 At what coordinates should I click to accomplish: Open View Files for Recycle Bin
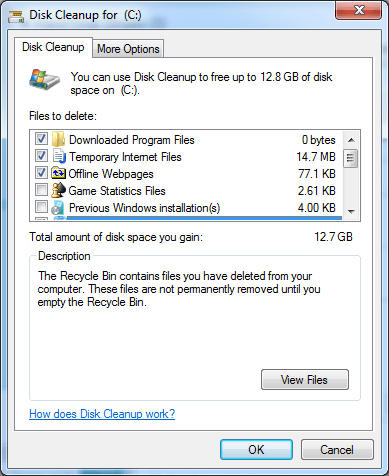coord(305,379)
